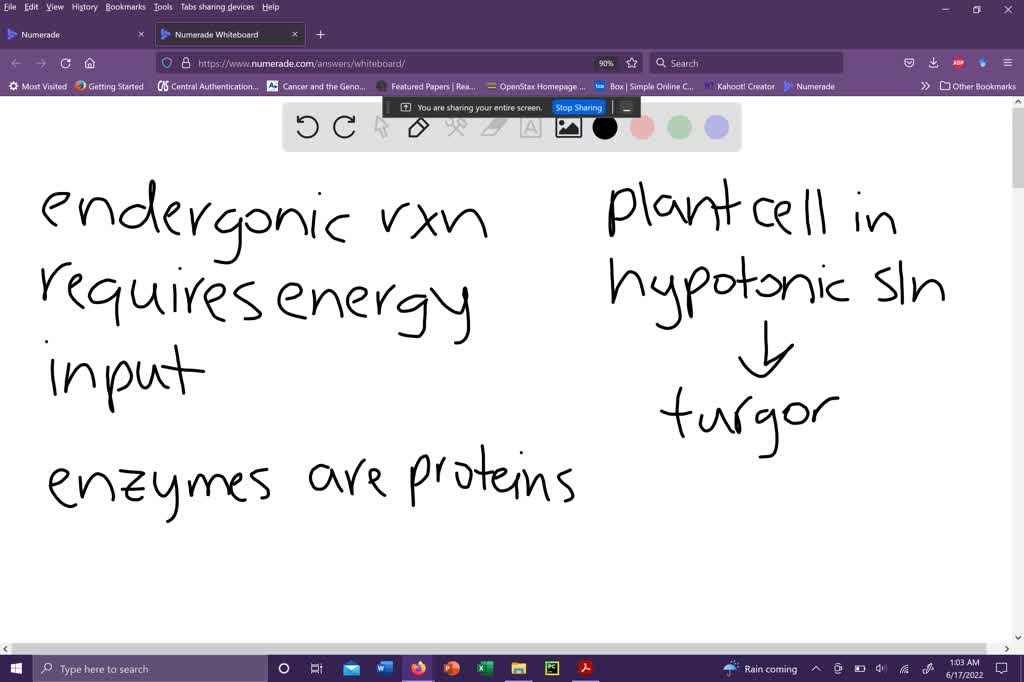Click the whiteboard redo arrow
This screenshot has height=682, width=1024.
click(344, 127)
